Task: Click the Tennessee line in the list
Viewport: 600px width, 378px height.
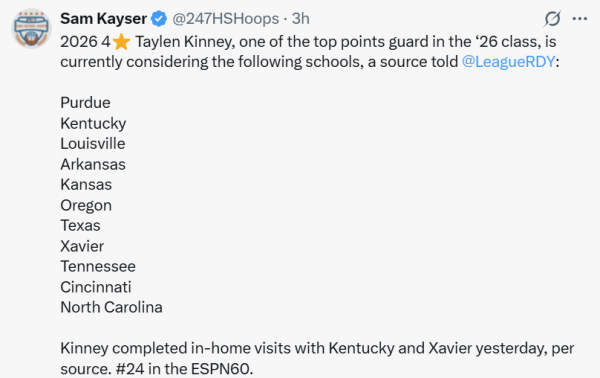Action: [x=98, y=266]
